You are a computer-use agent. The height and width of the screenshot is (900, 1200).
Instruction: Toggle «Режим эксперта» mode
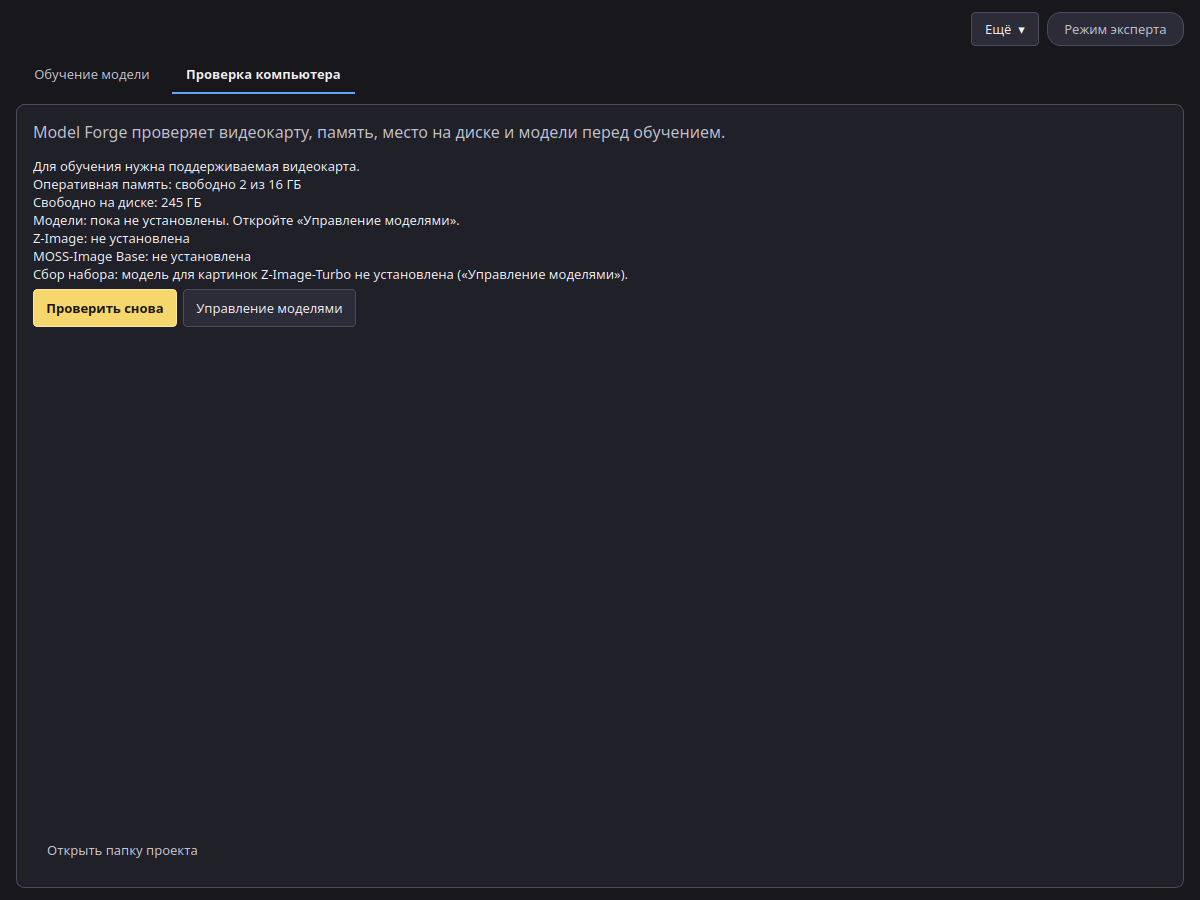click(x=1115, y=29)
